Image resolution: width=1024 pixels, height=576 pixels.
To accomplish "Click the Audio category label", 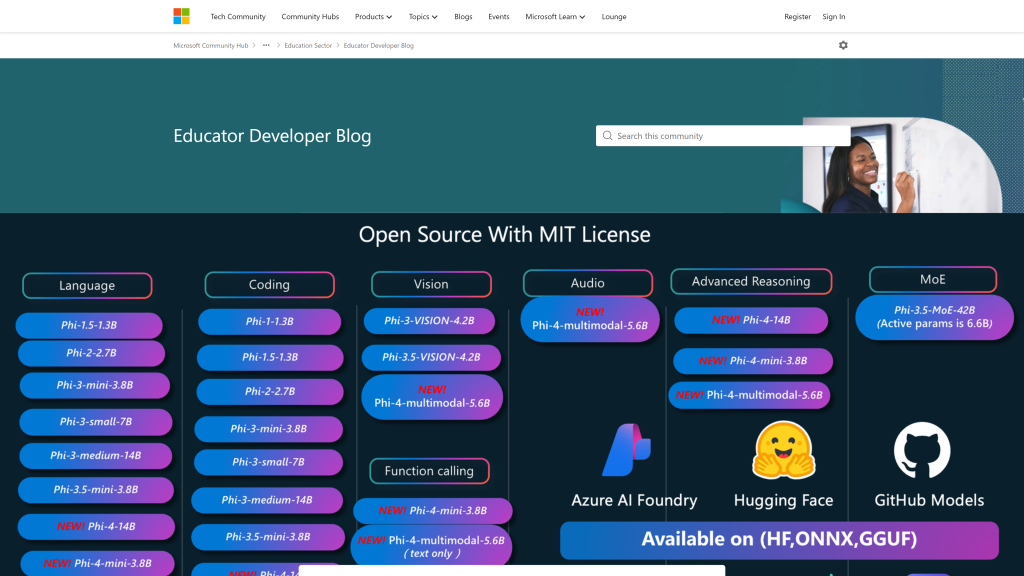I will pyautogui.click(x=588, y=283).
